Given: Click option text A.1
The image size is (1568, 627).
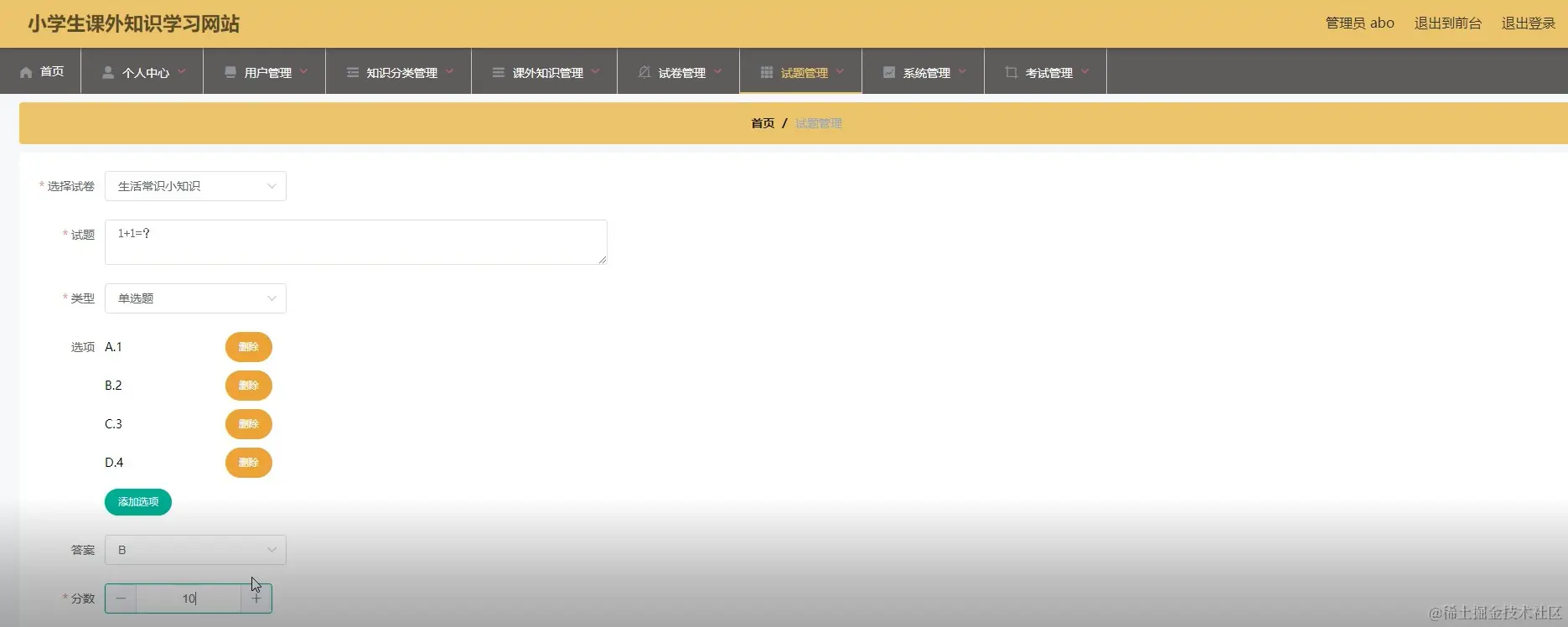Looking at the screenshot, I should 113,347.
